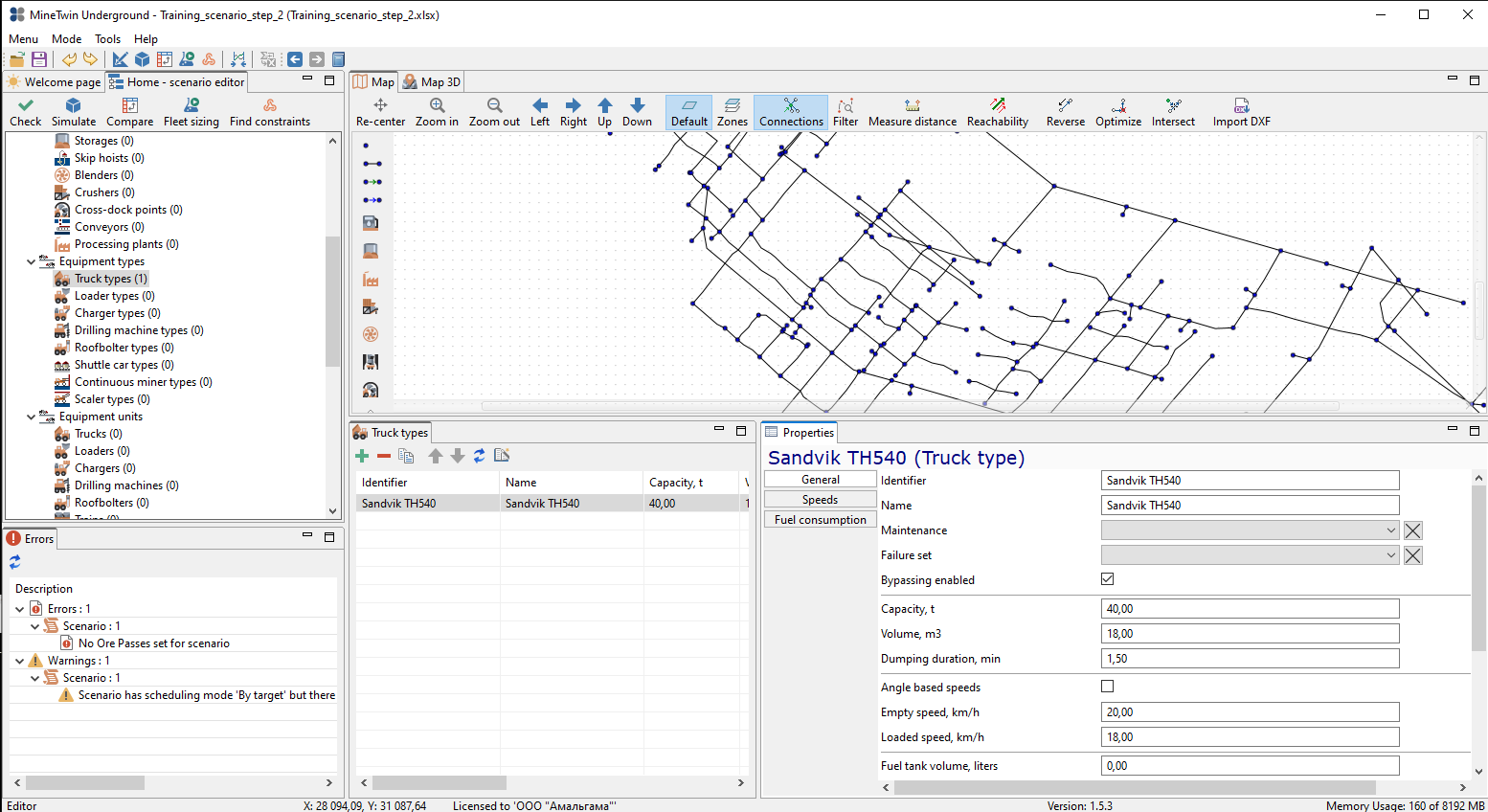
Task: Select the Speeds properties section
Action: click(x=821, y=500)
